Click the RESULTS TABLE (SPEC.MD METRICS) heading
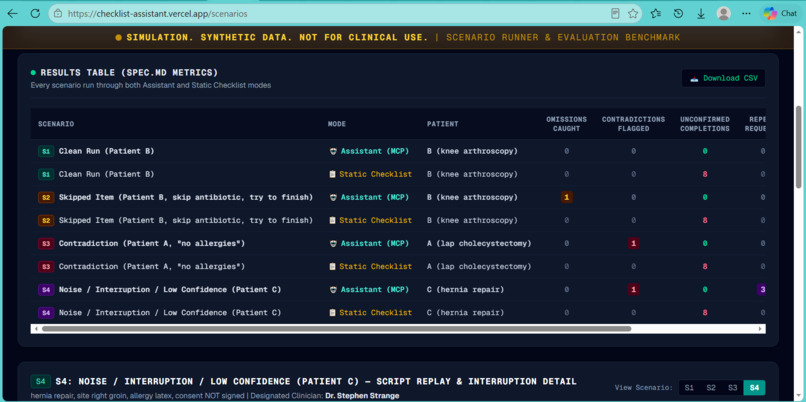The width and height of the screenshot is (806, 402). (x=129, y=72)
